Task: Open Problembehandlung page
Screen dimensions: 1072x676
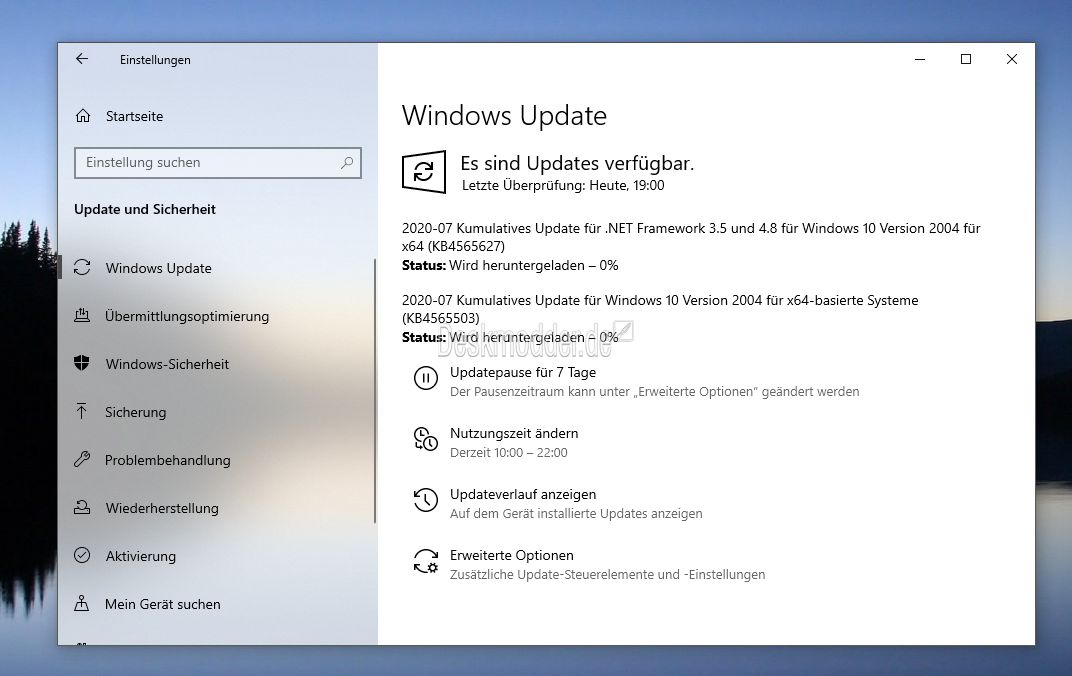Action: pos(168,460)
